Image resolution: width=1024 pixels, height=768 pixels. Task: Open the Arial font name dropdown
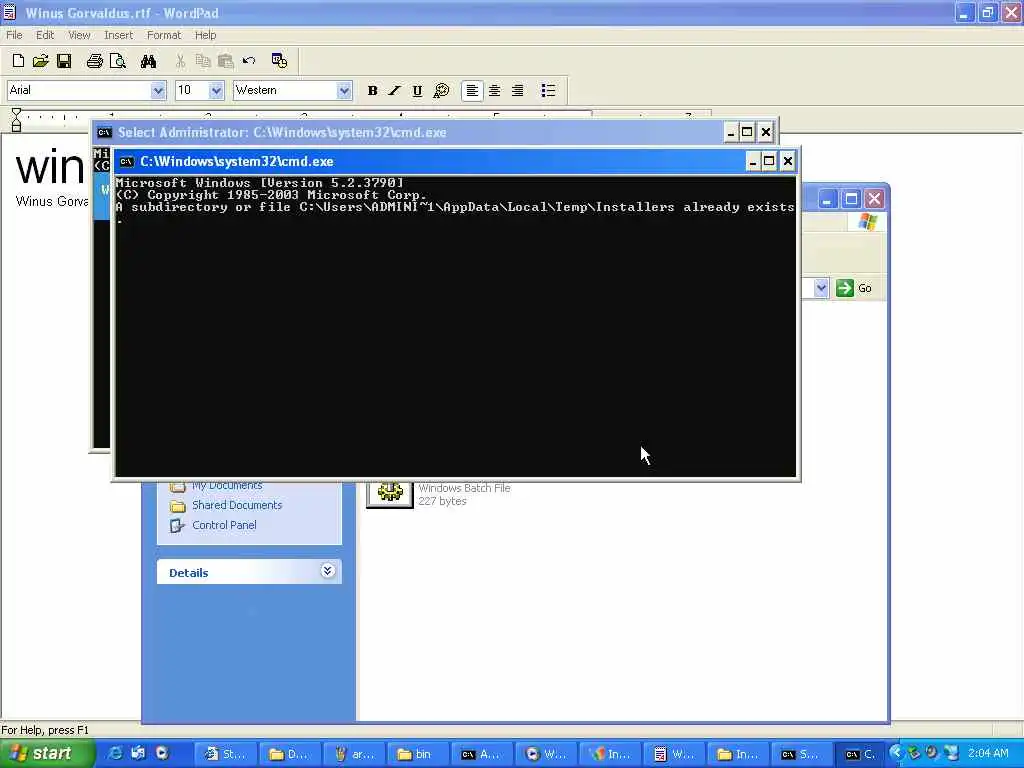[x=158, y=91]
